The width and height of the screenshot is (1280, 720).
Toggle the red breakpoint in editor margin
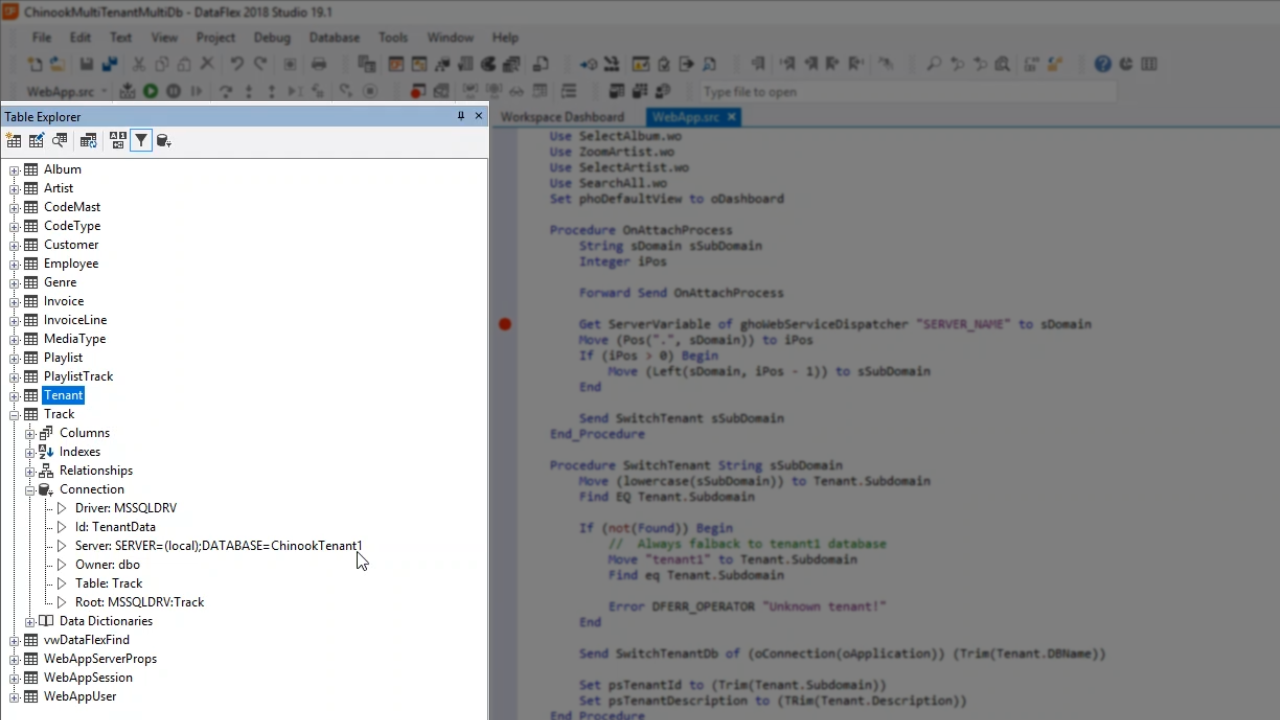[505, 324]
